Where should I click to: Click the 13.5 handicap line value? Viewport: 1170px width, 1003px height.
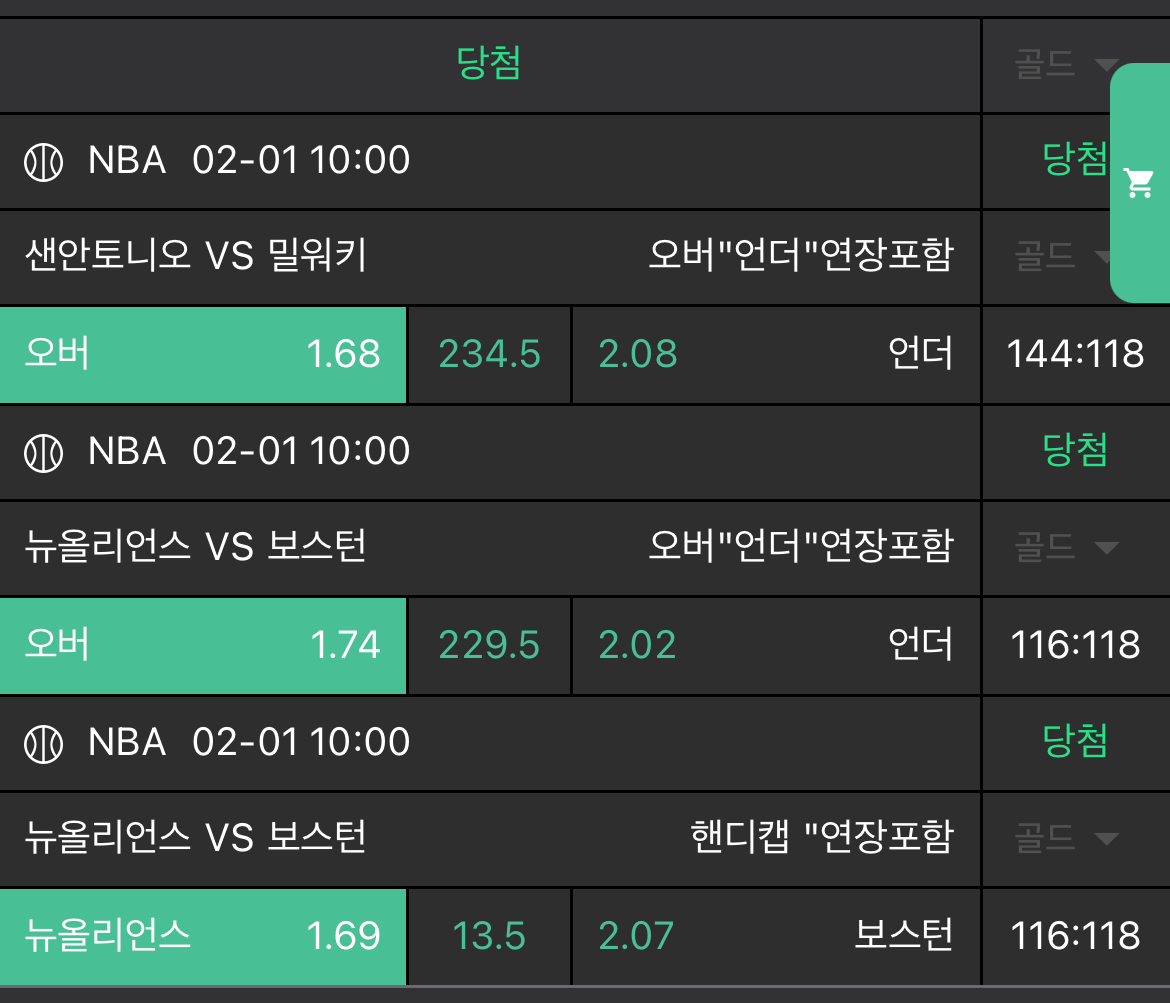[489, 936]
